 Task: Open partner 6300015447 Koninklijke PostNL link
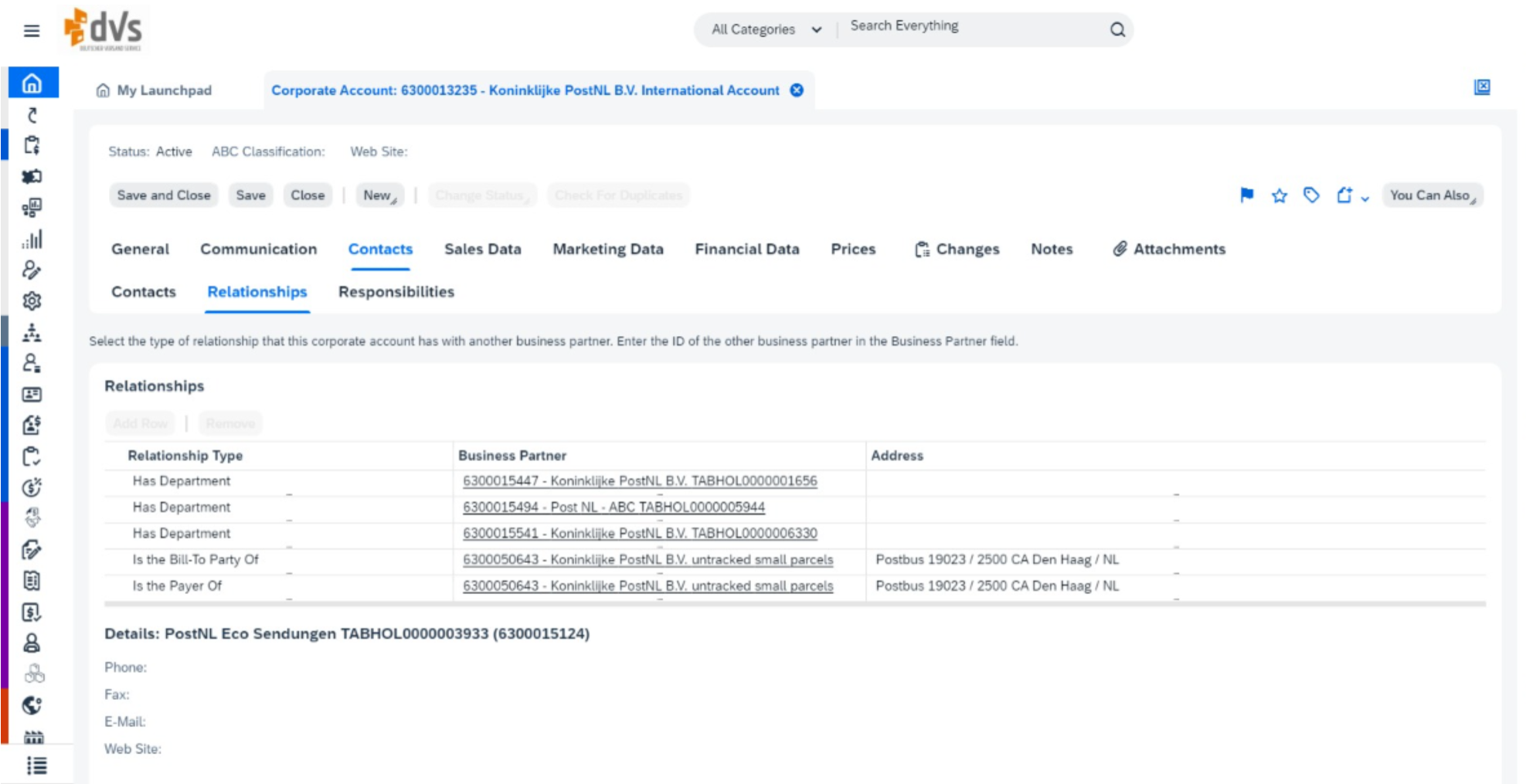point(640,481)
